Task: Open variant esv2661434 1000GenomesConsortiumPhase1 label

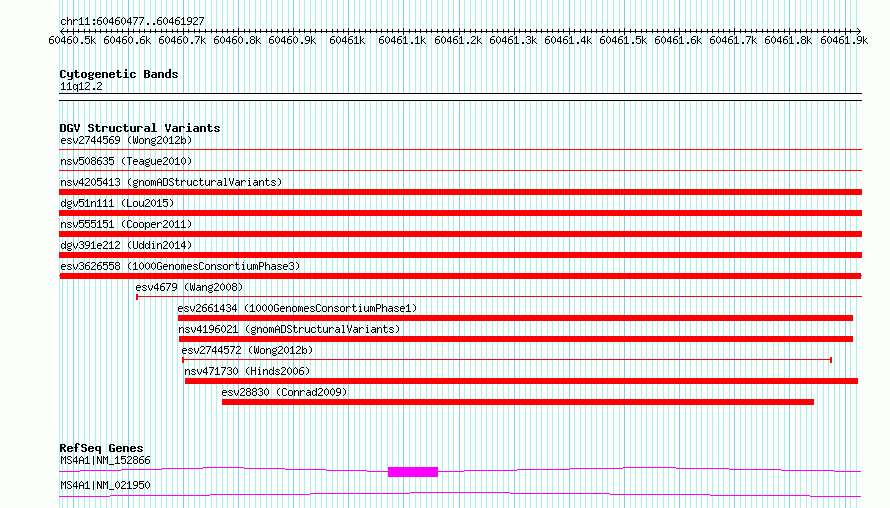Action: [297, 308]
